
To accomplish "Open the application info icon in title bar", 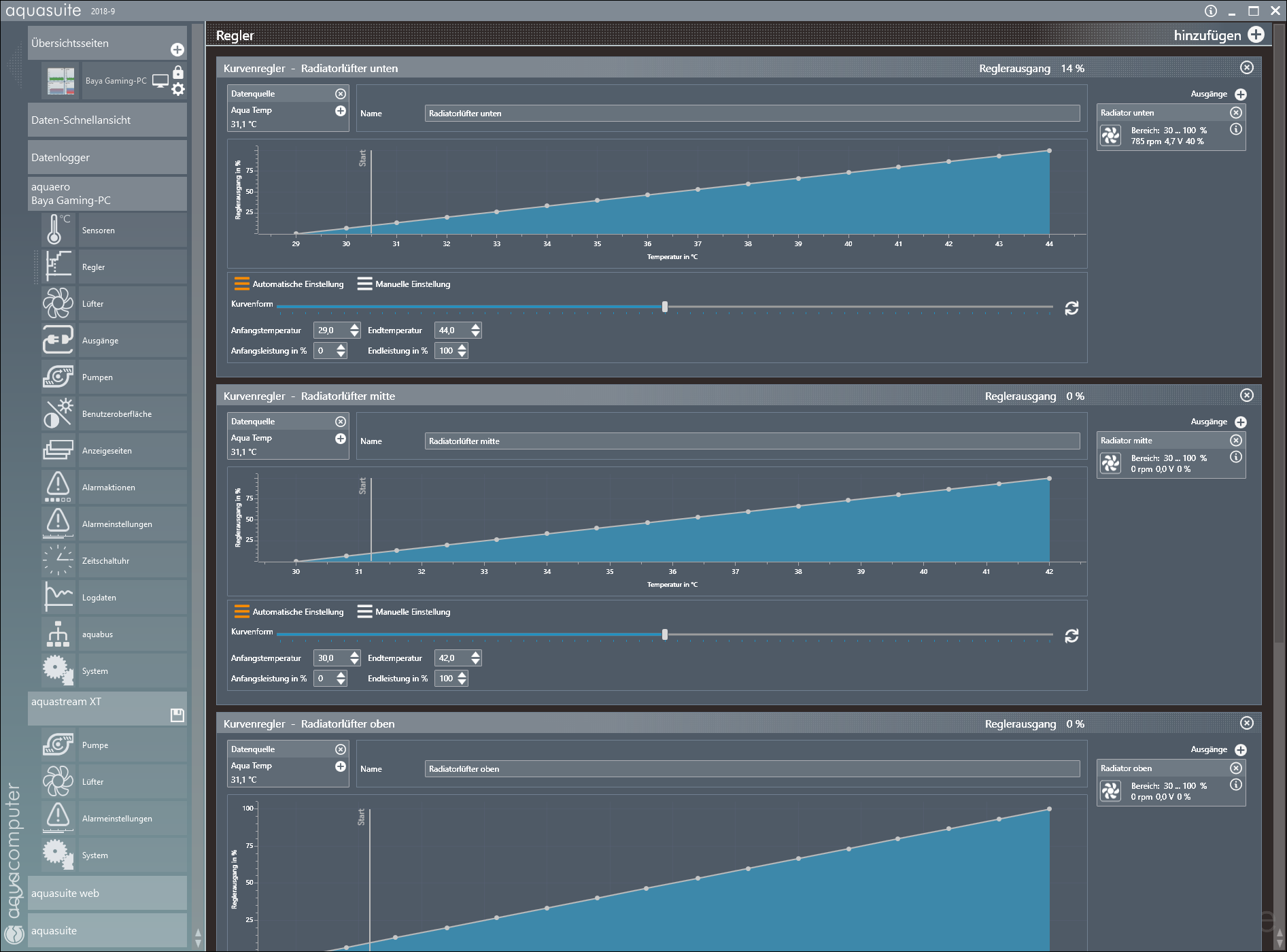I will coord(1211,11).
